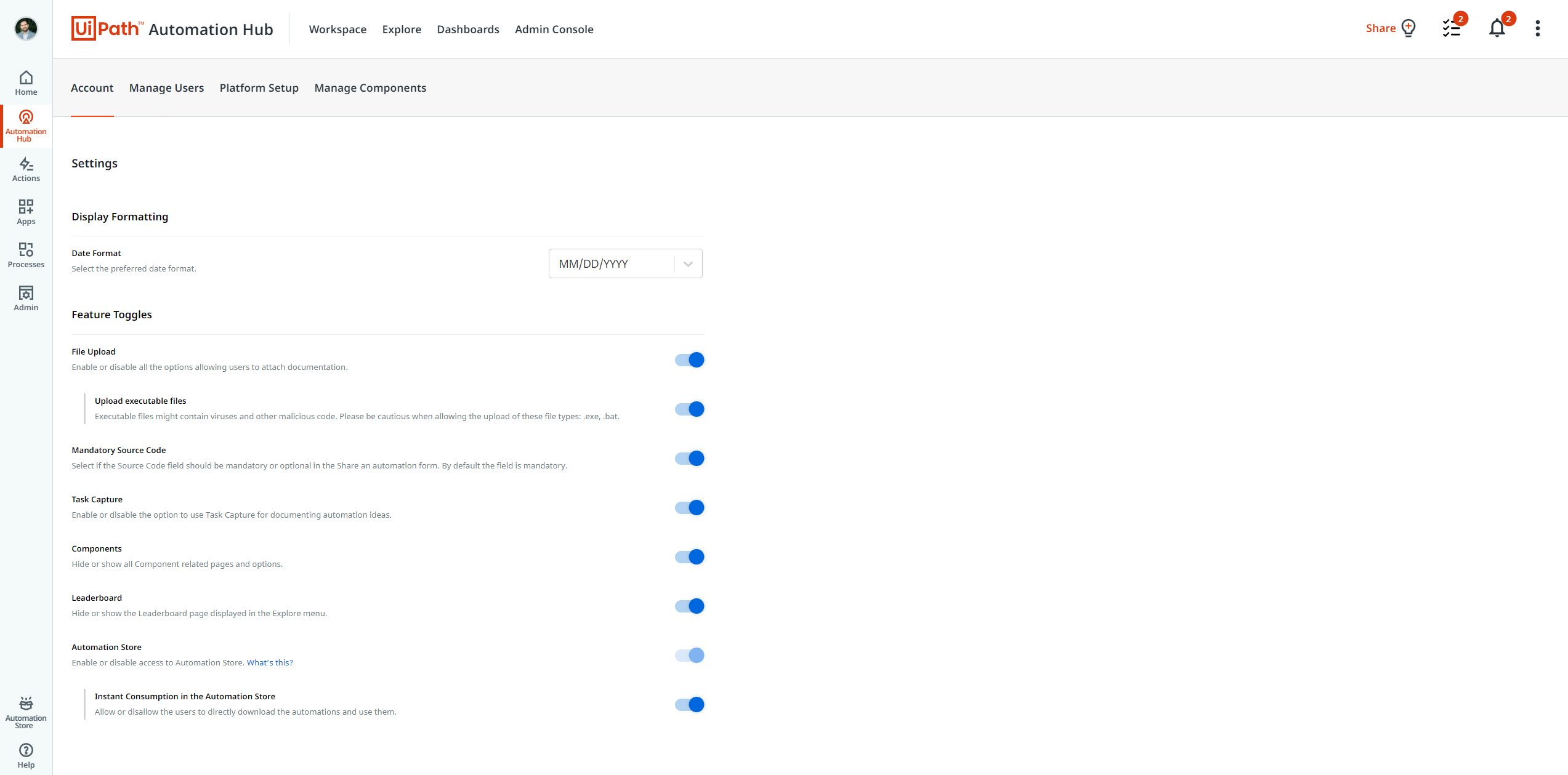Screen dimensions: 1568x775
Task: Click the user profile avatar
Action: (x=26, y=28)
